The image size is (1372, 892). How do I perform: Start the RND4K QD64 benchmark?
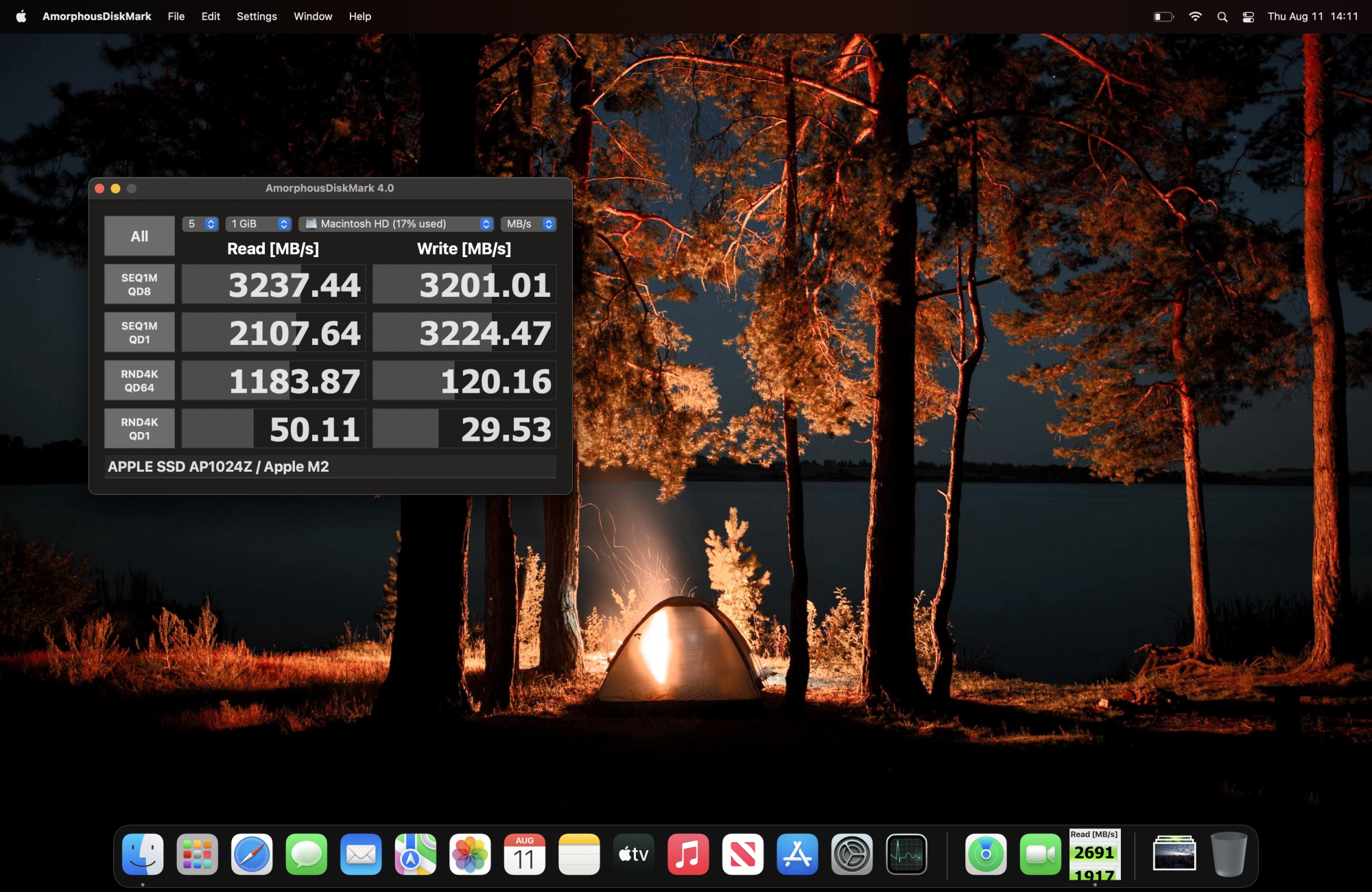(139, 381)
